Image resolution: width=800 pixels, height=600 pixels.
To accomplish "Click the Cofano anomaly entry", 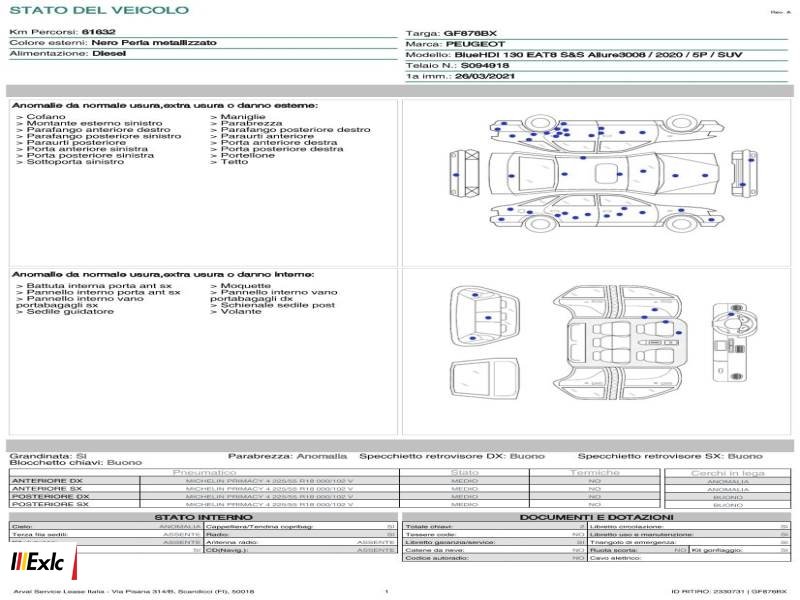I will tap(41, 117).
